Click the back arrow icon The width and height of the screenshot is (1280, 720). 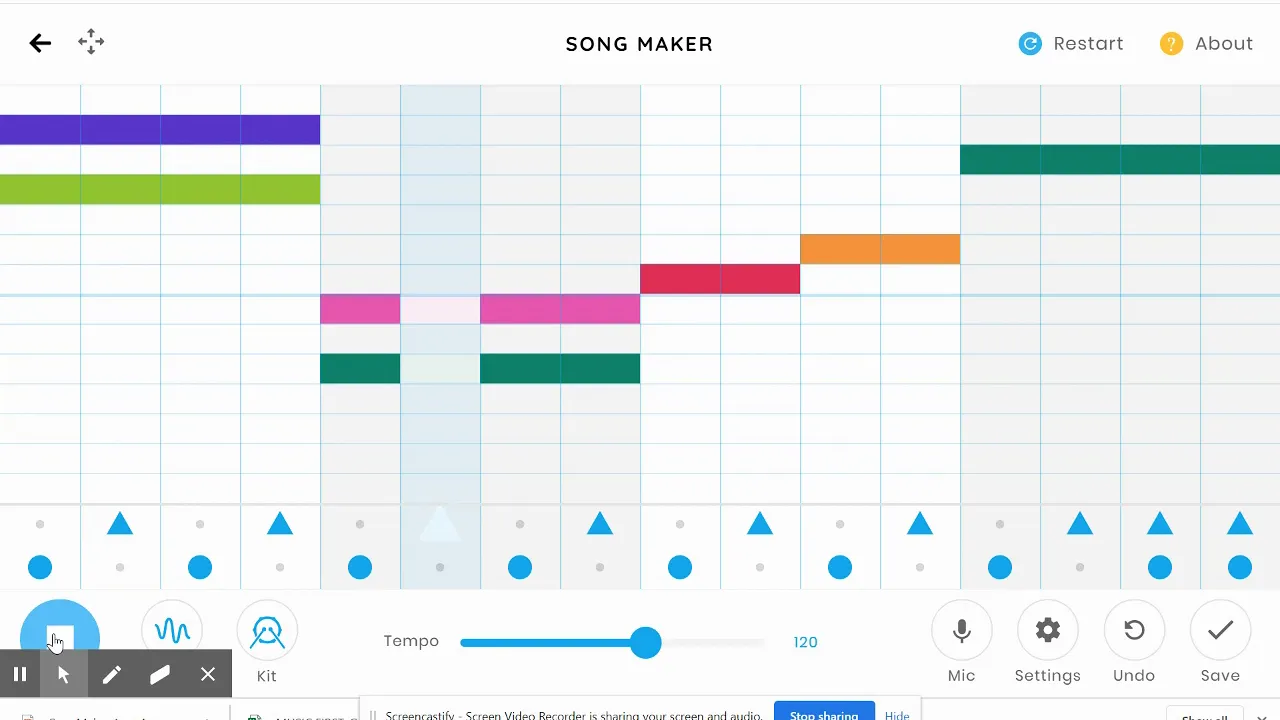(40, 43)
